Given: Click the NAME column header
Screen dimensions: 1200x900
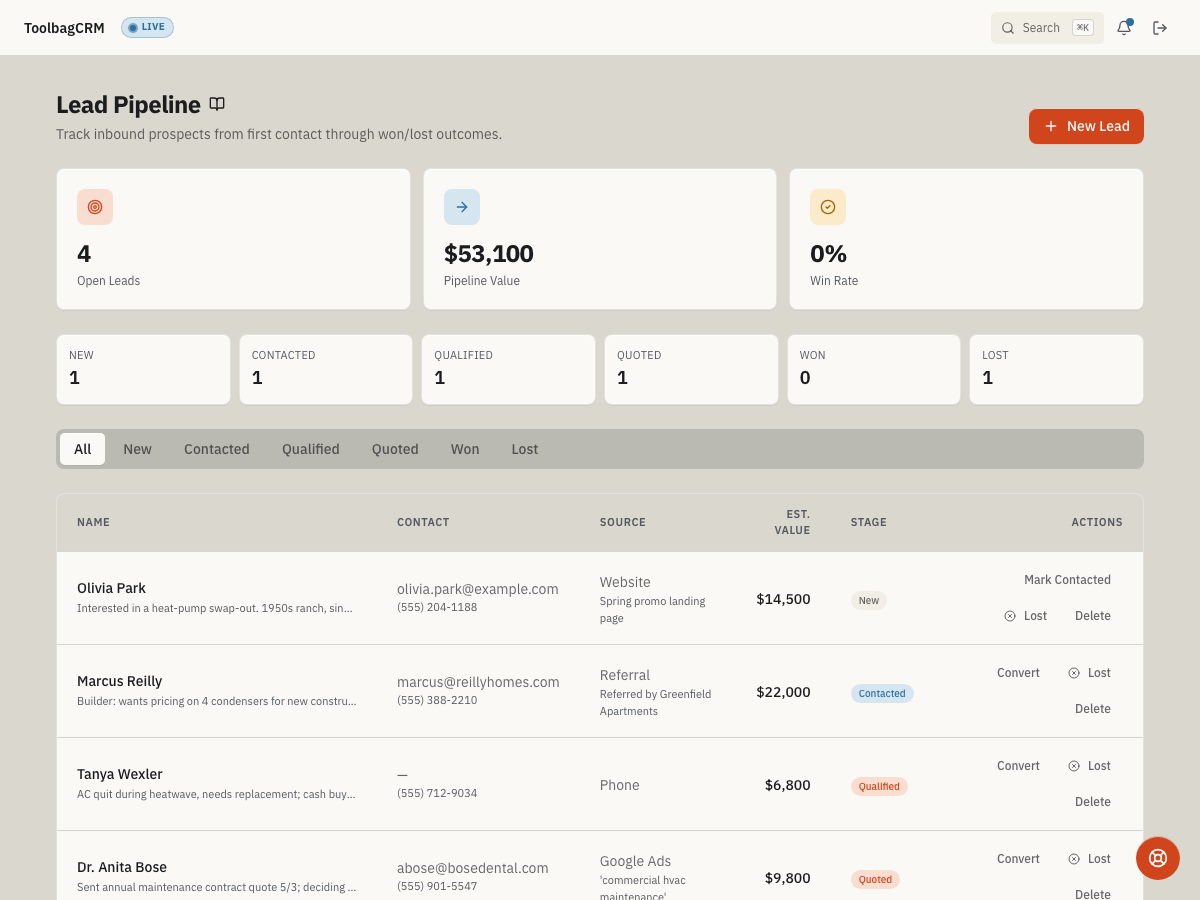Looking at the screenshot, I should [x=93, y=522].
